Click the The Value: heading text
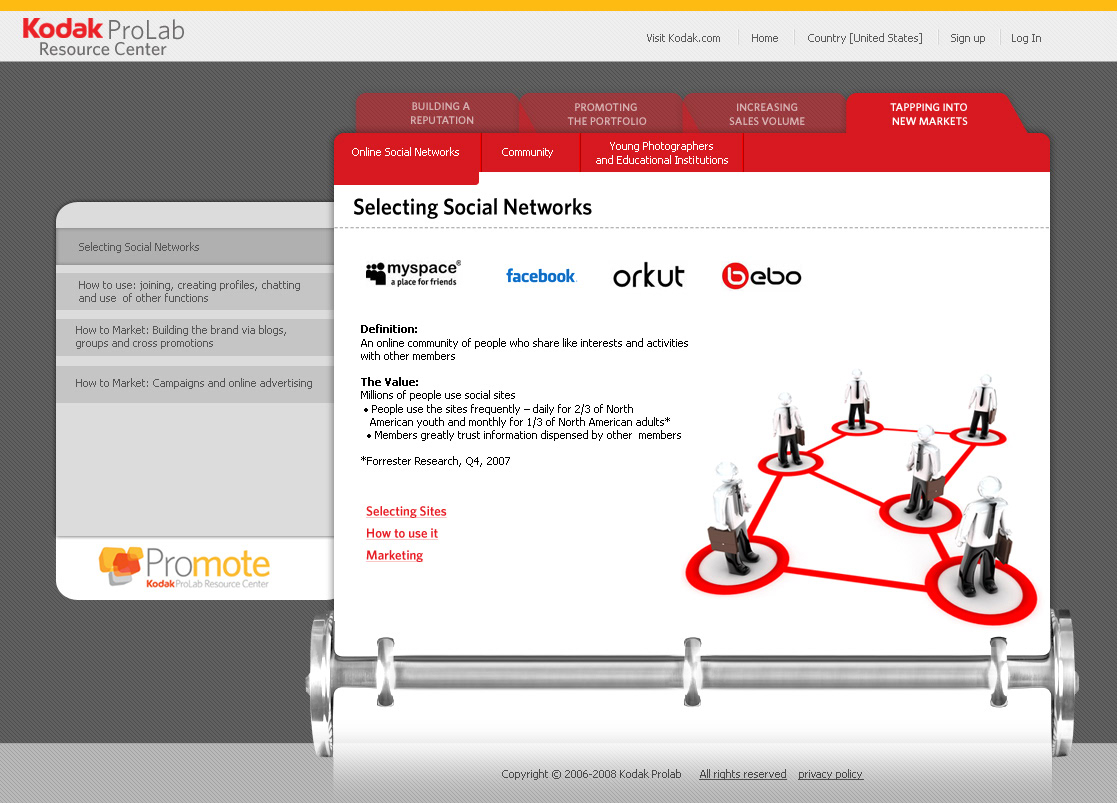 tap(390, 382)
